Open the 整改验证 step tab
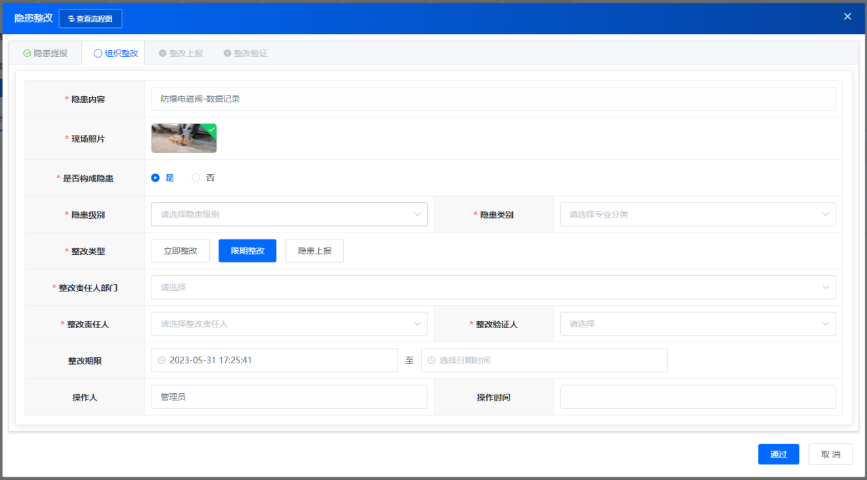The height and width of the screenshot is (480, 867). (245, 53)
